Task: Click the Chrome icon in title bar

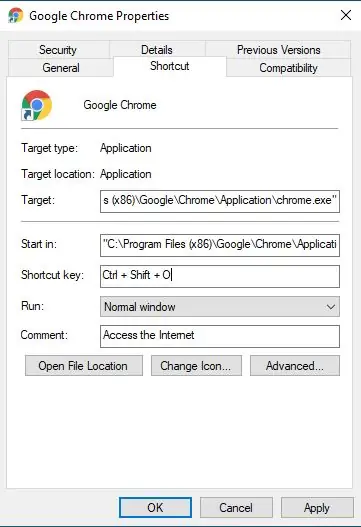Action: coord(15,15)
